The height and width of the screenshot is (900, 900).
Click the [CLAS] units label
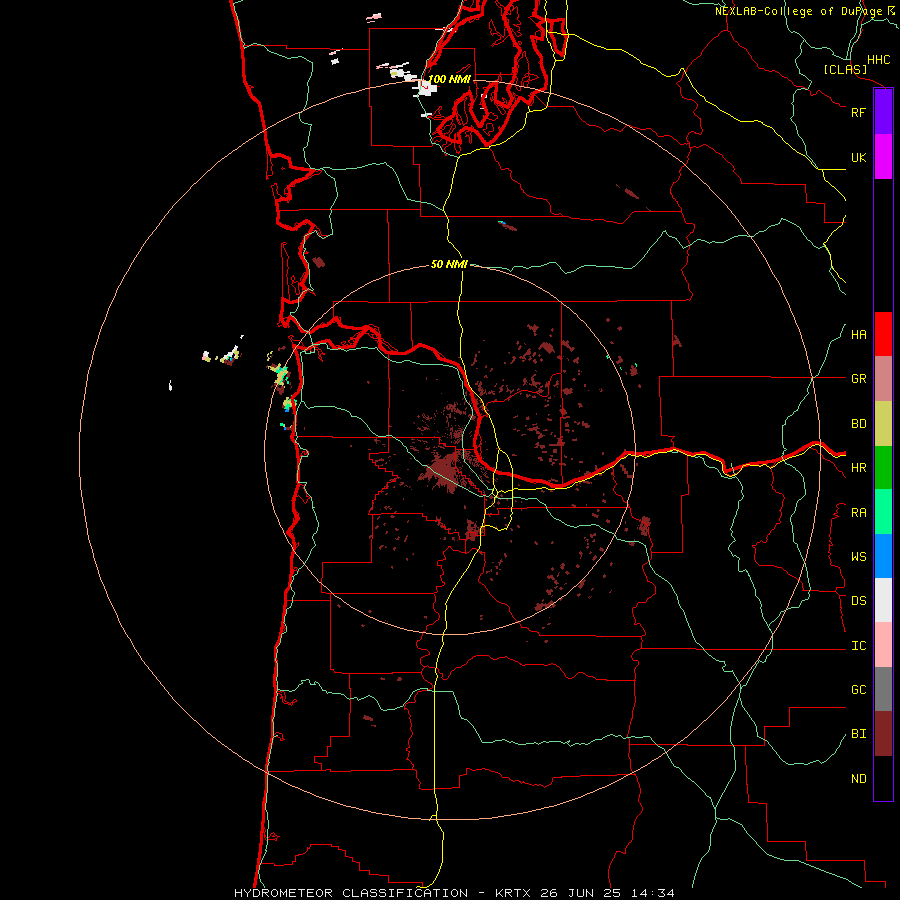(x=845, y=69)
